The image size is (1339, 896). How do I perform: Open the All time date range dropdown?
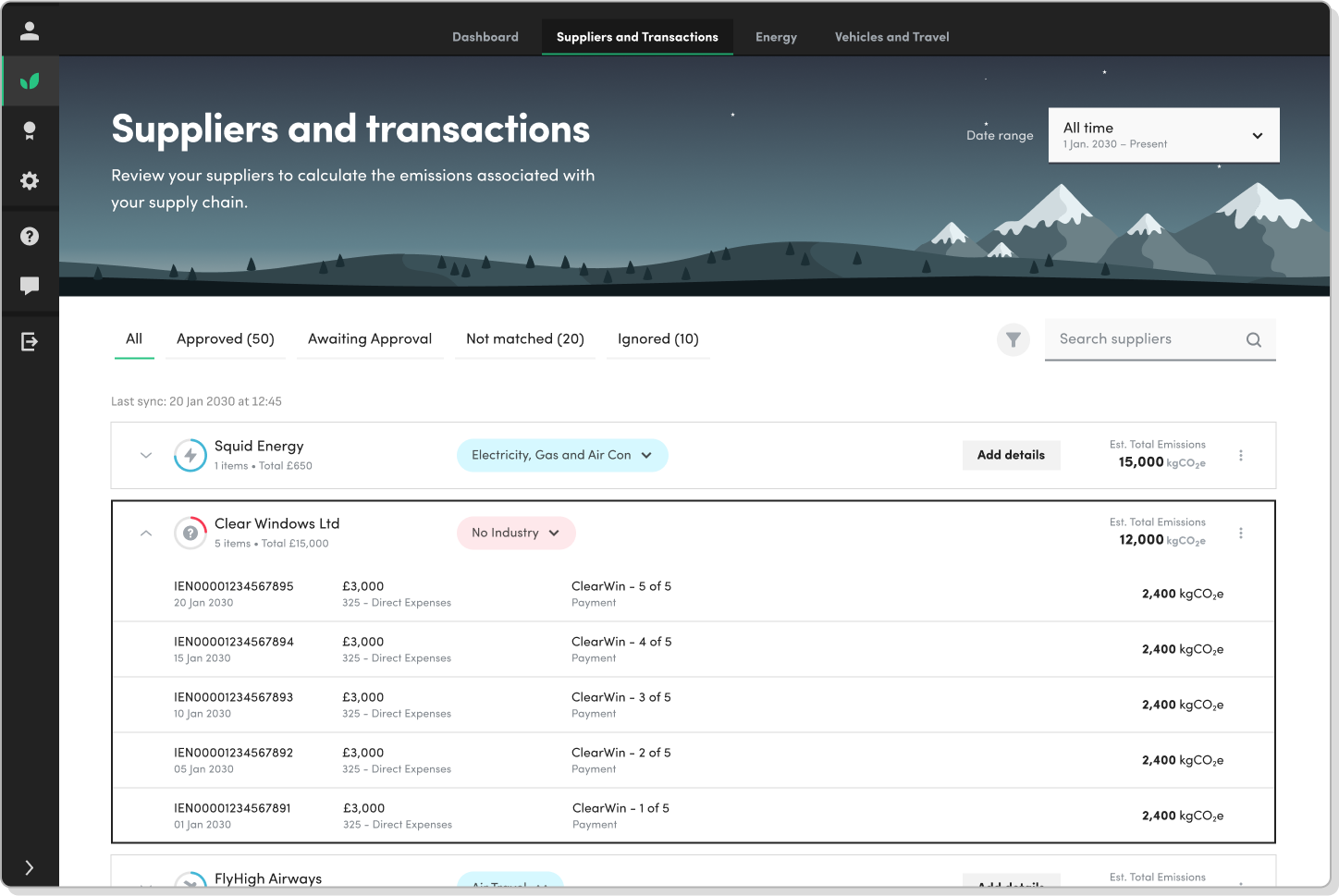pos(1164,135)
